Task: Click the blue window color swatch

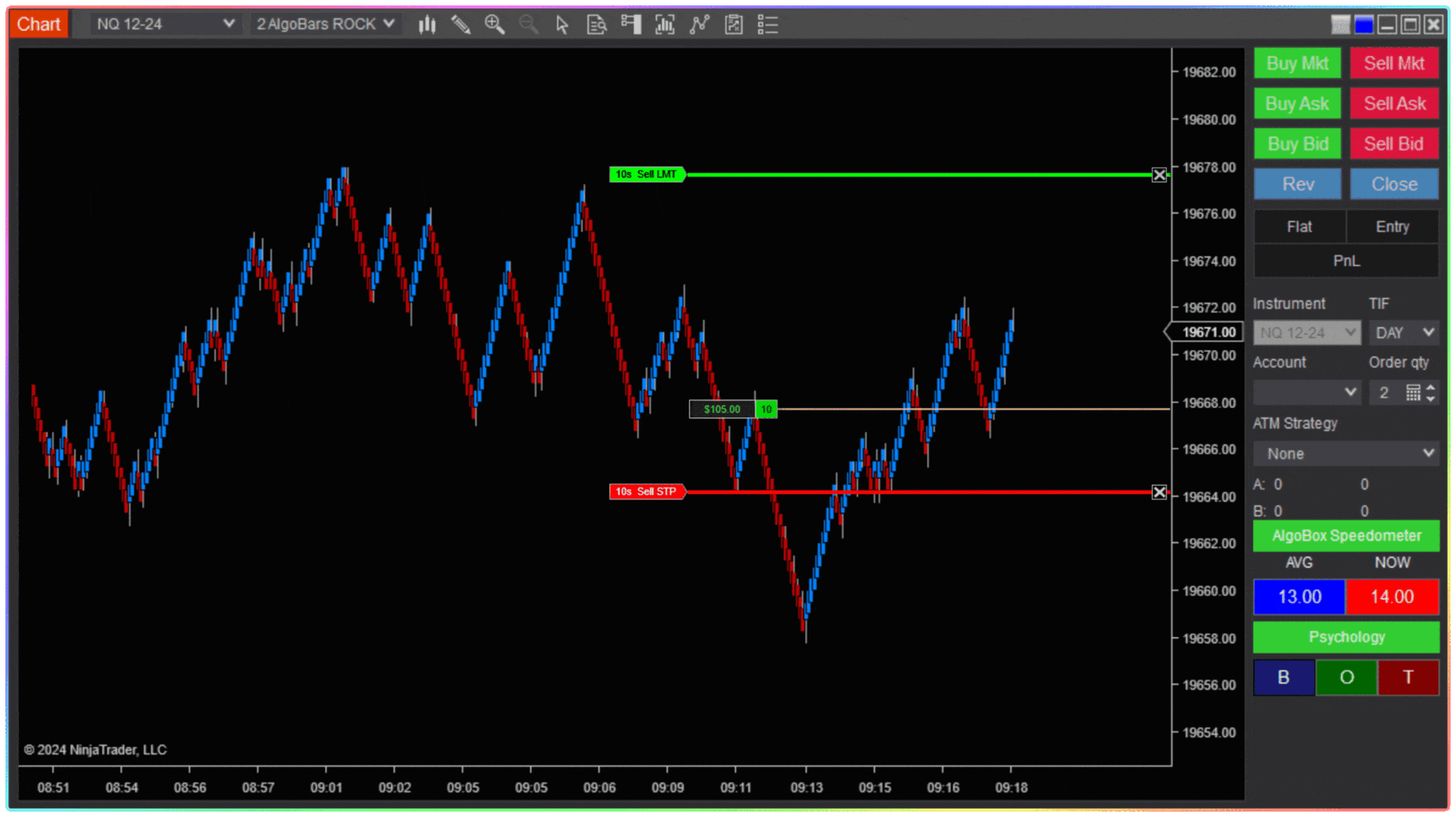Action: coord(1363,25)
